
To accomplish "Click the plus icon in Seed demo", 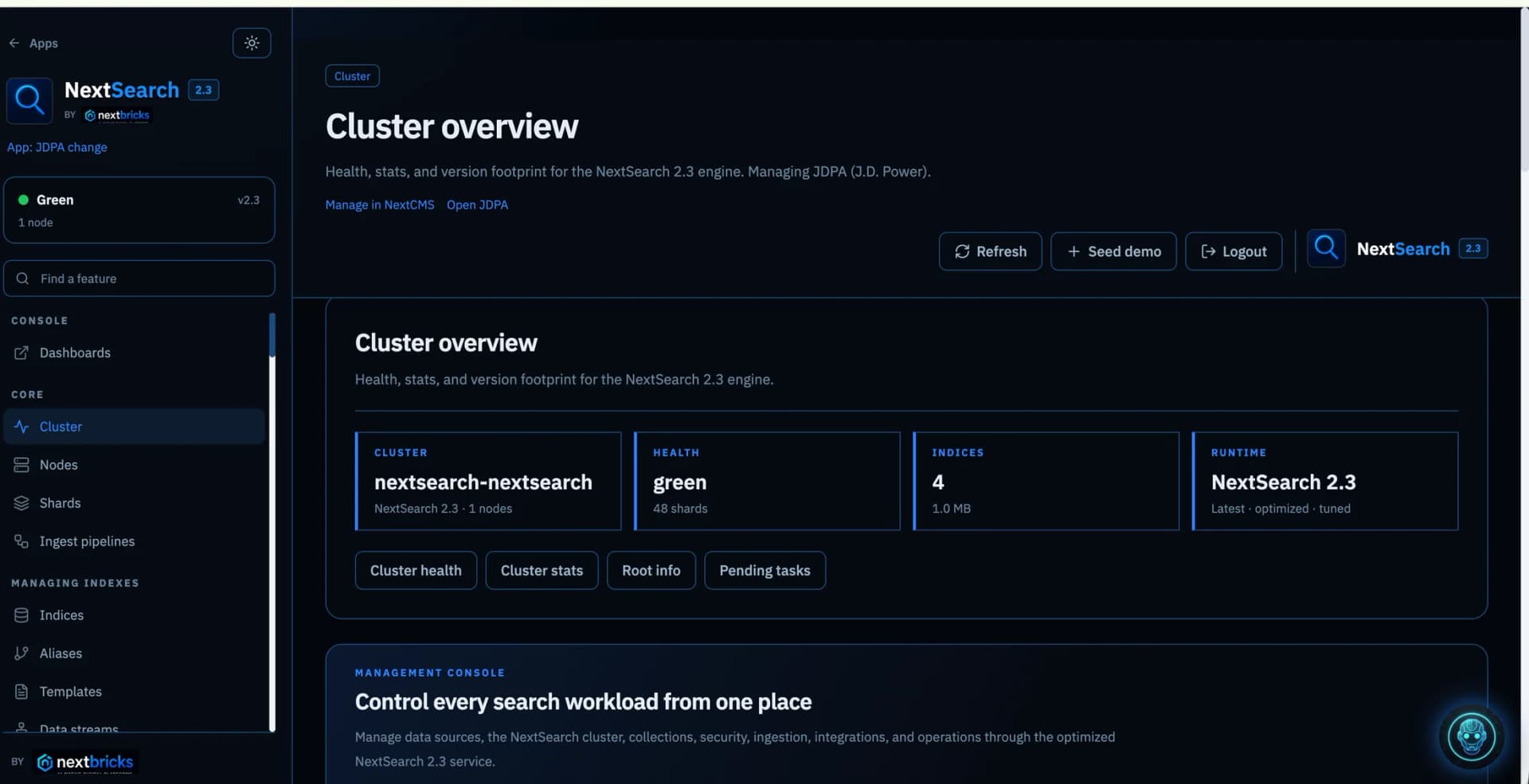I will pyautogui.click(x=1073, y=252).
